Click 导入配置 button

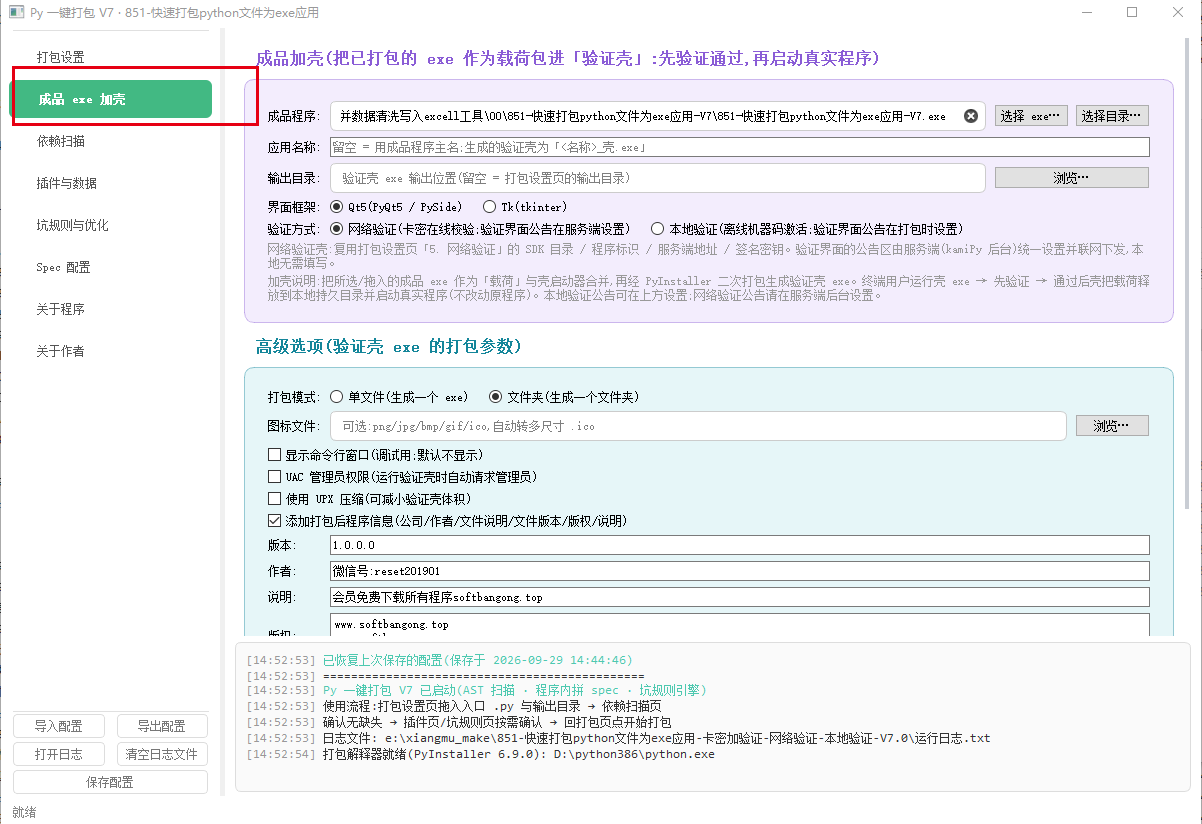[58, 726]
